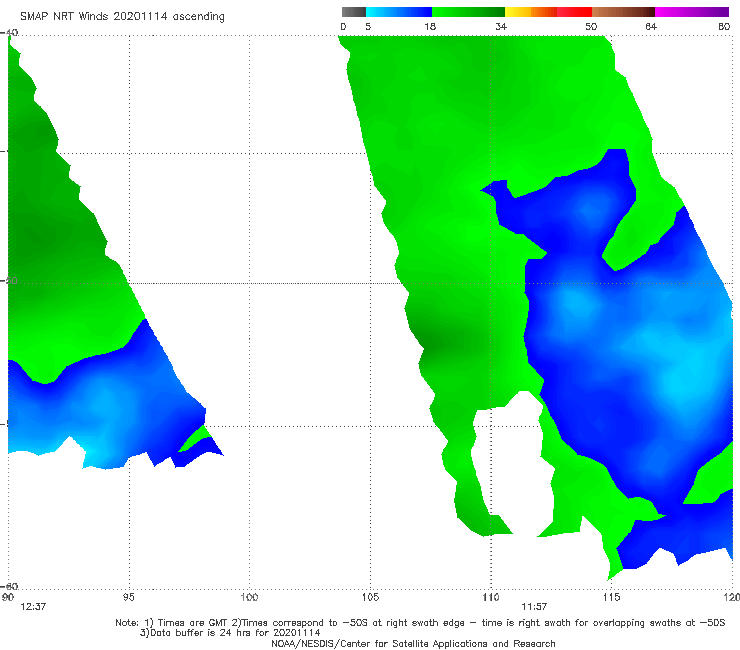Click the color bar label '34'

pos(501,27)
